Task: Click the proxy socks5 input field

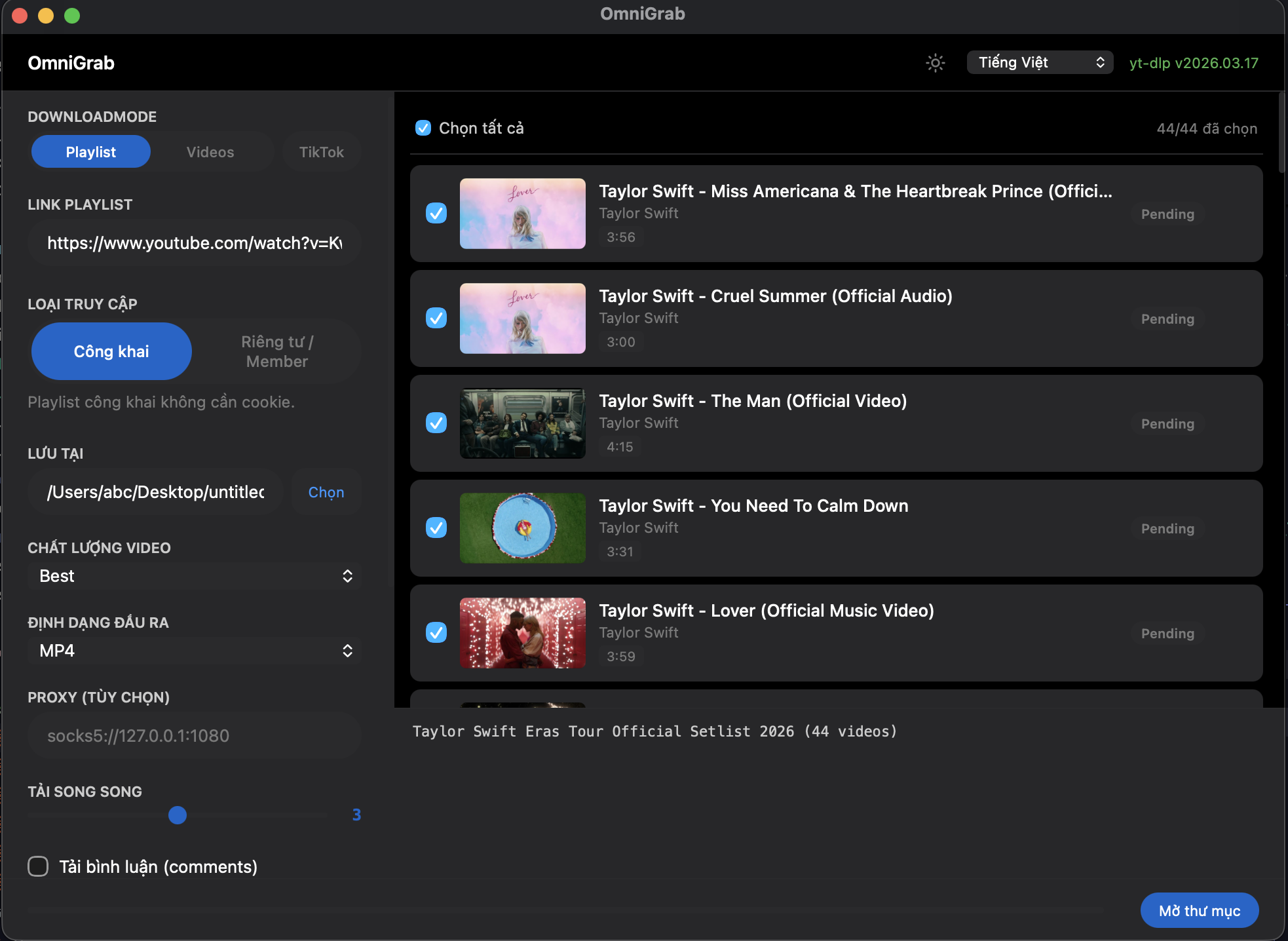Action: click(x=195, y=736)
